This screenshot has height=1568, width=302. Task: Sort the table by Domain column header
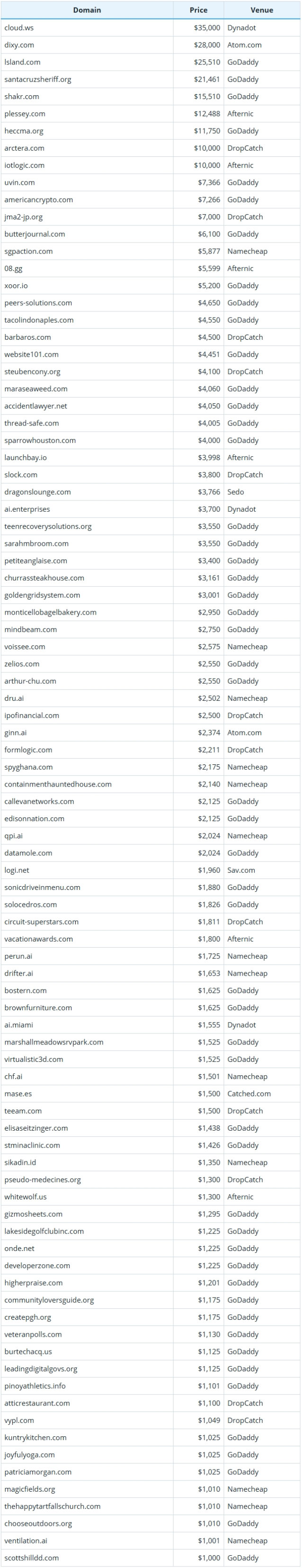click(x=87, y=10)
